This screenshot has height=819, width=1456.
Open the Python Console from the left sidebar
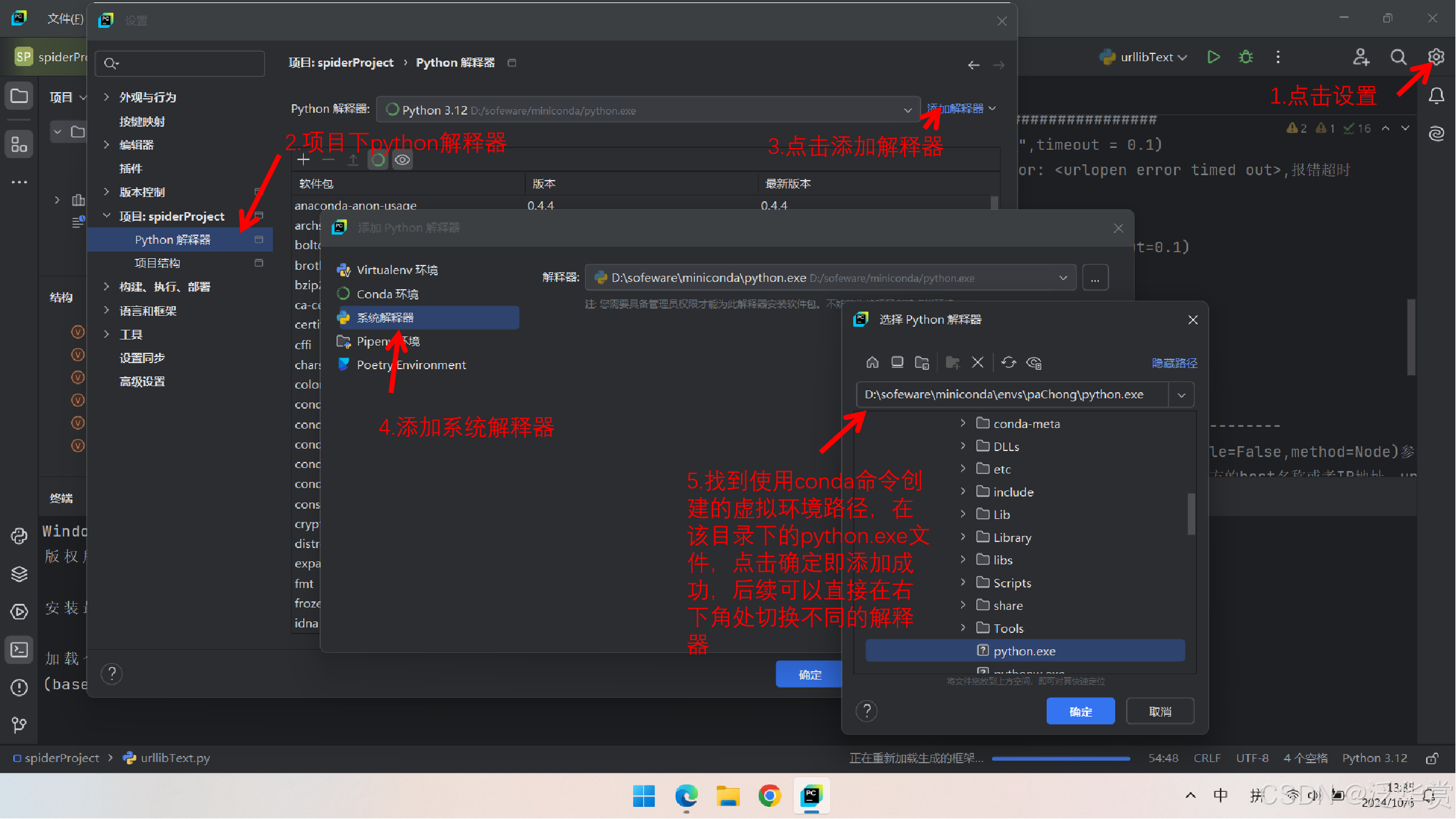[x=19, y=535]
